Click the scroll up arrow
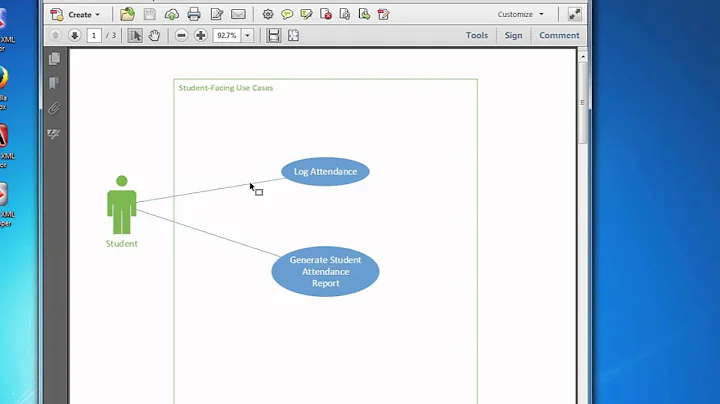 coord(583,56)
